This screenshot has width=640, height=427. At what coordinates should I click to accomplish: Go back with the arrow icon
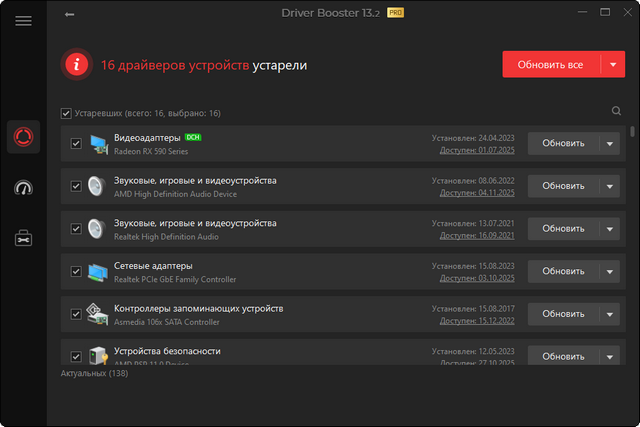click(69, 15)
